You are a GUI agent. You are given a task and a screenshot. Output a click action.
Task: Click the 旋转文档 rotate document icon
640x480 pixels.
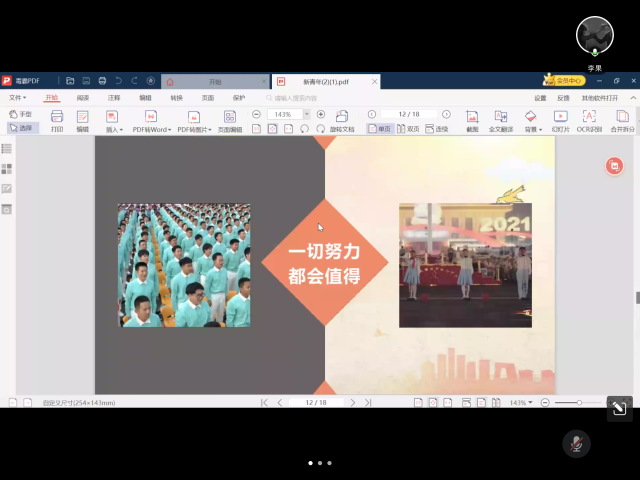[342, 120]
